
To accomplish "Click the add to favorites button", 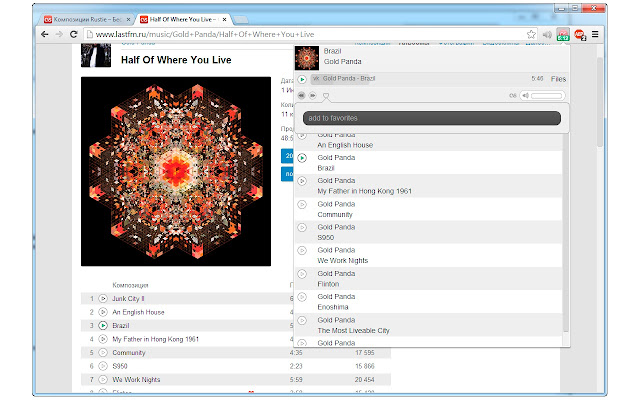I will 431,118.
